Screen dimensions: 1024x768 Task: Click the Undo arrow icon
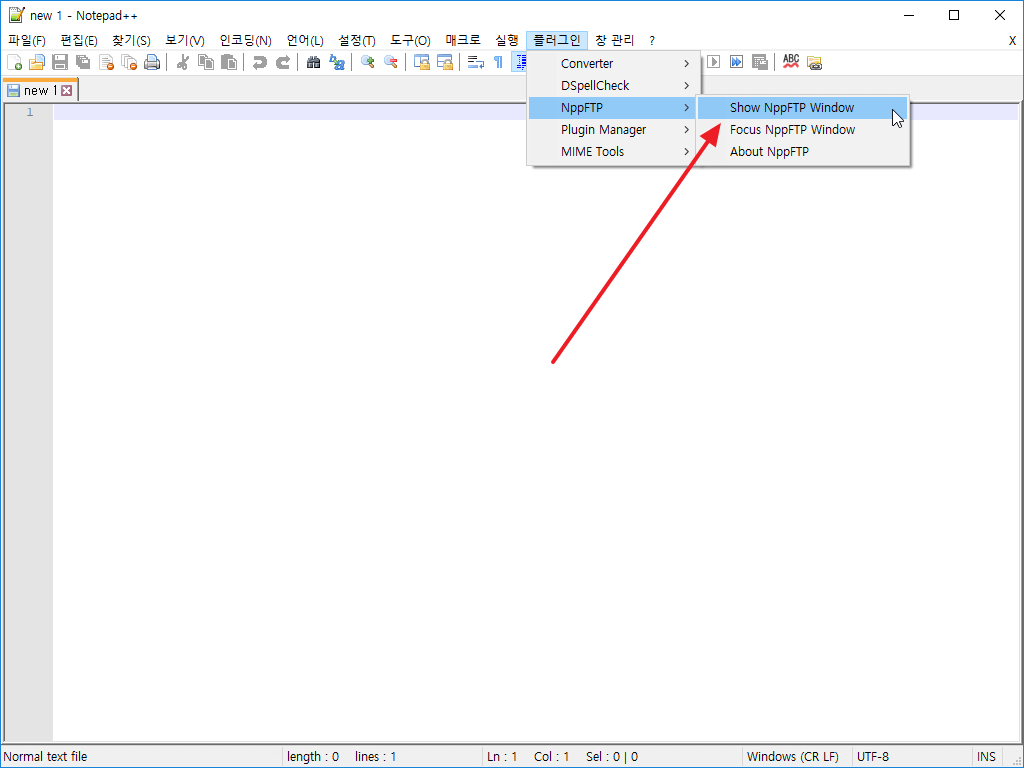pos(260,62)
